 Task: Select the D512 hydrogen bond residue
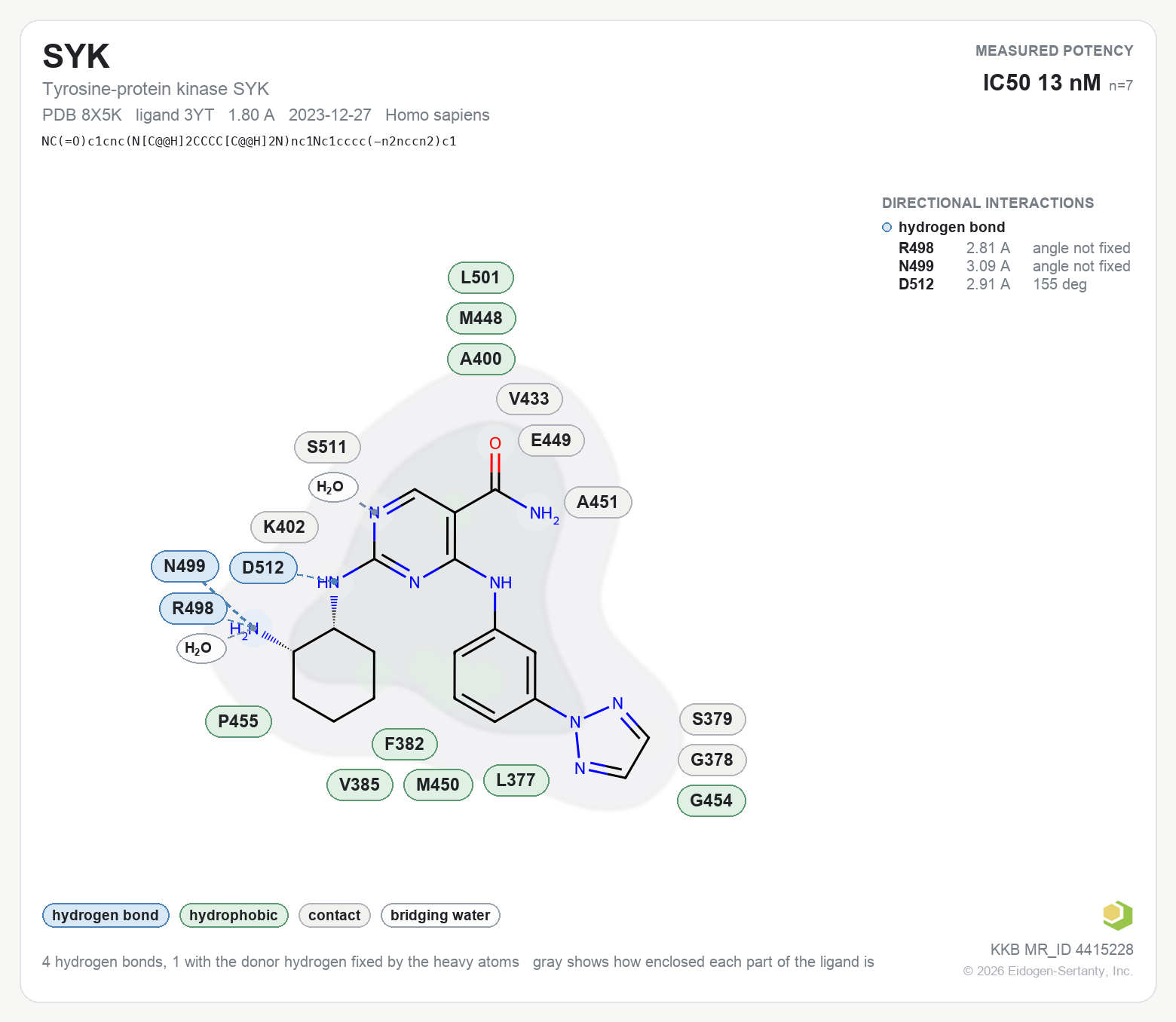pos(263,568)
